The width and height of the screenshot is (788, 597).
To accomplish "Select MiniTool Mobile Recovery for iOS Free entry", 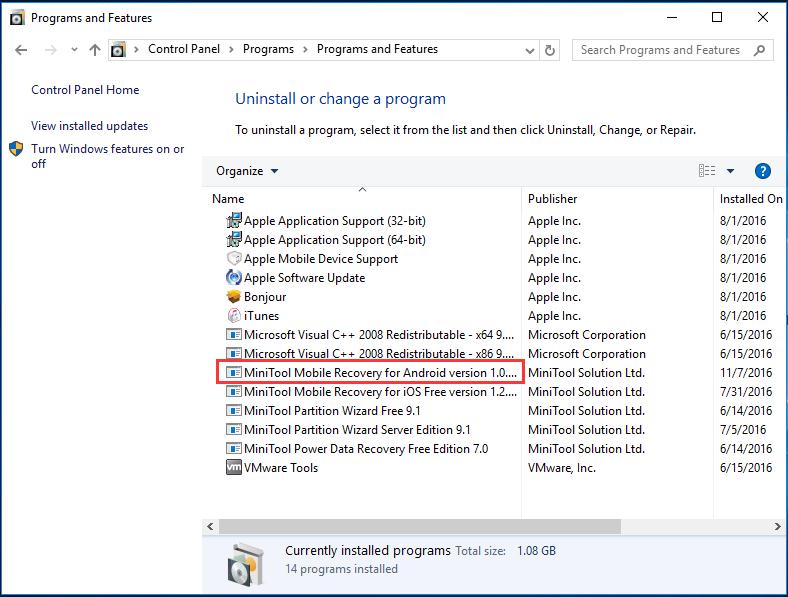I will (x=380, y=392).
